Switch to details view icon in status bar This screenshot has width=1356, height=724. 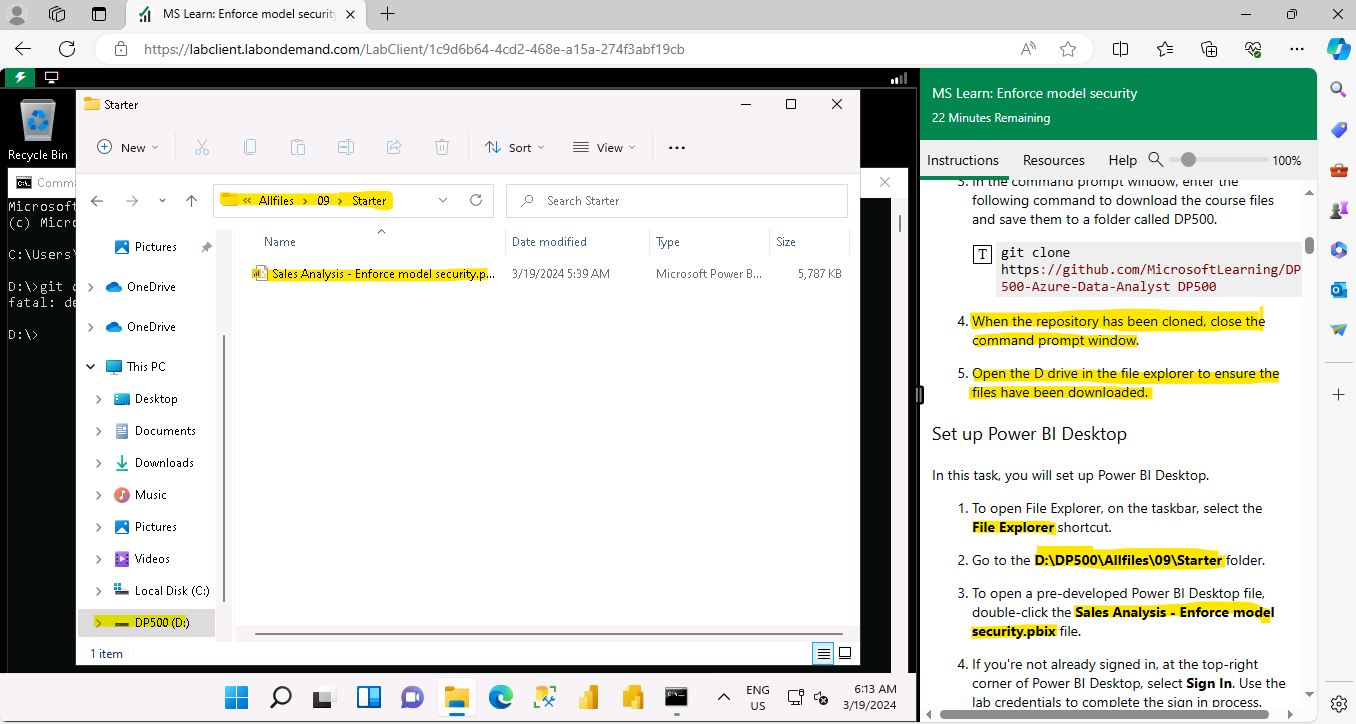(x=823, y=653)
